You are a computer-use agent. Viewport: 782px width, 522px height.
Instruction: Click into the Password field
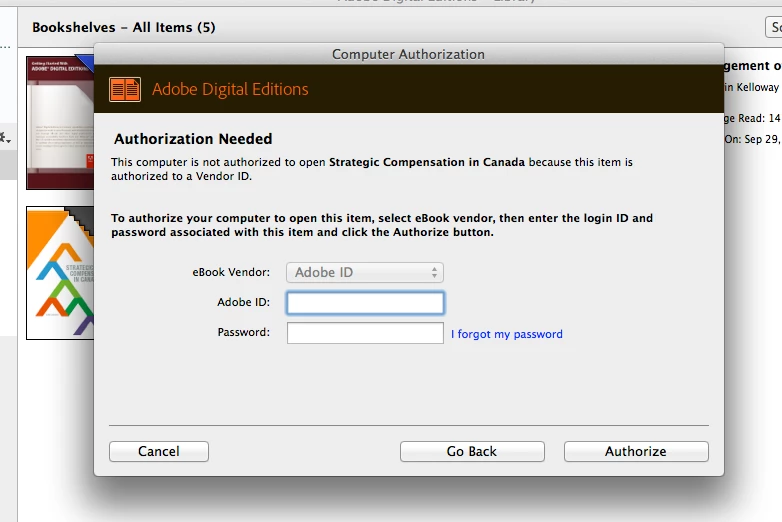tap(365, 333)
